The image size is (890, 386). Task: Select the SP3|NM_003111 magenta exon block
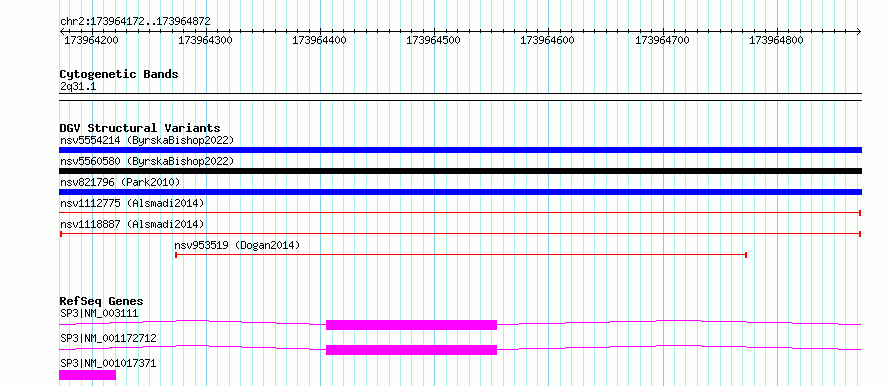coord(412,325)
